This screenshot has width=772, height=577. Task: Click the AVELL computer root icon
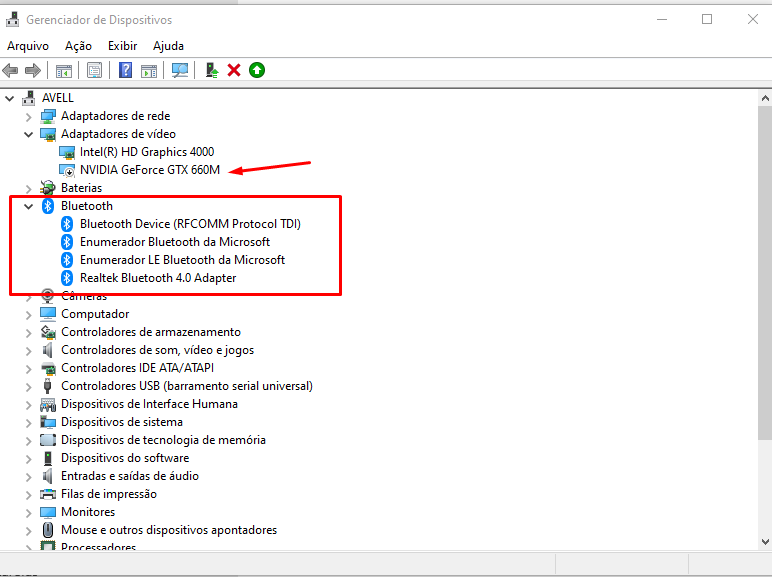point(29,98)
